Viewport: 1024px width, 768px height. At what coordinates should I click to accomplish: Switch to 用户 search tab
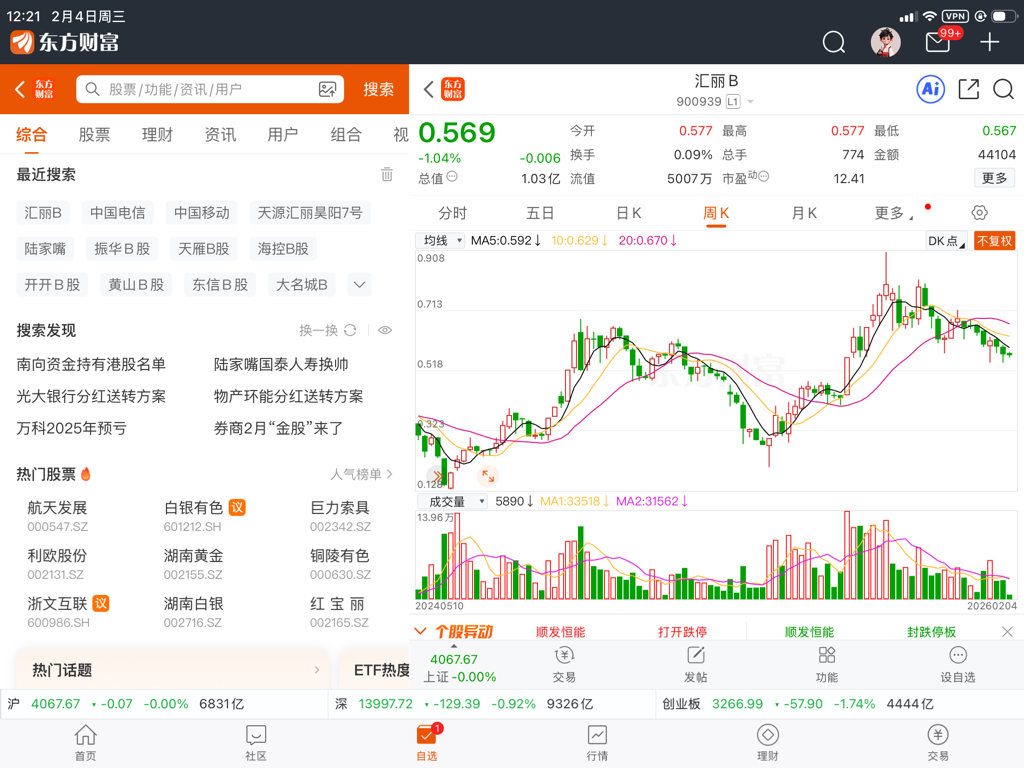(283, 135)
